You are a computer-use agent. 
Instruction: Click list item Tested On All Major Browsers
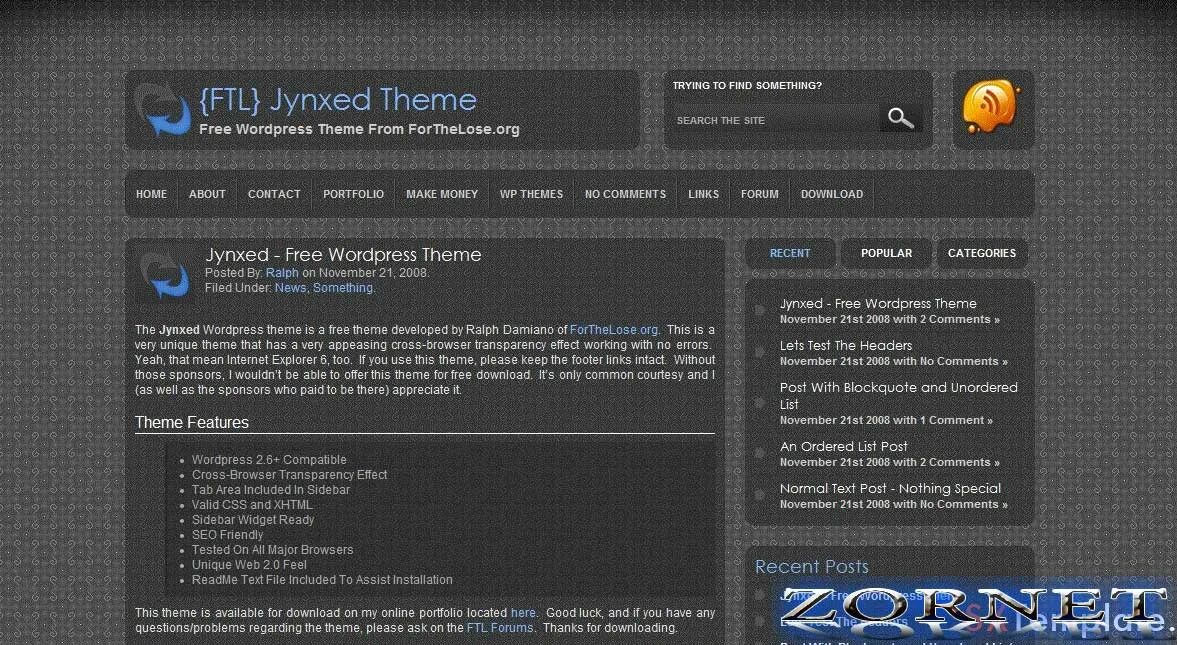(x=272, y=550)
